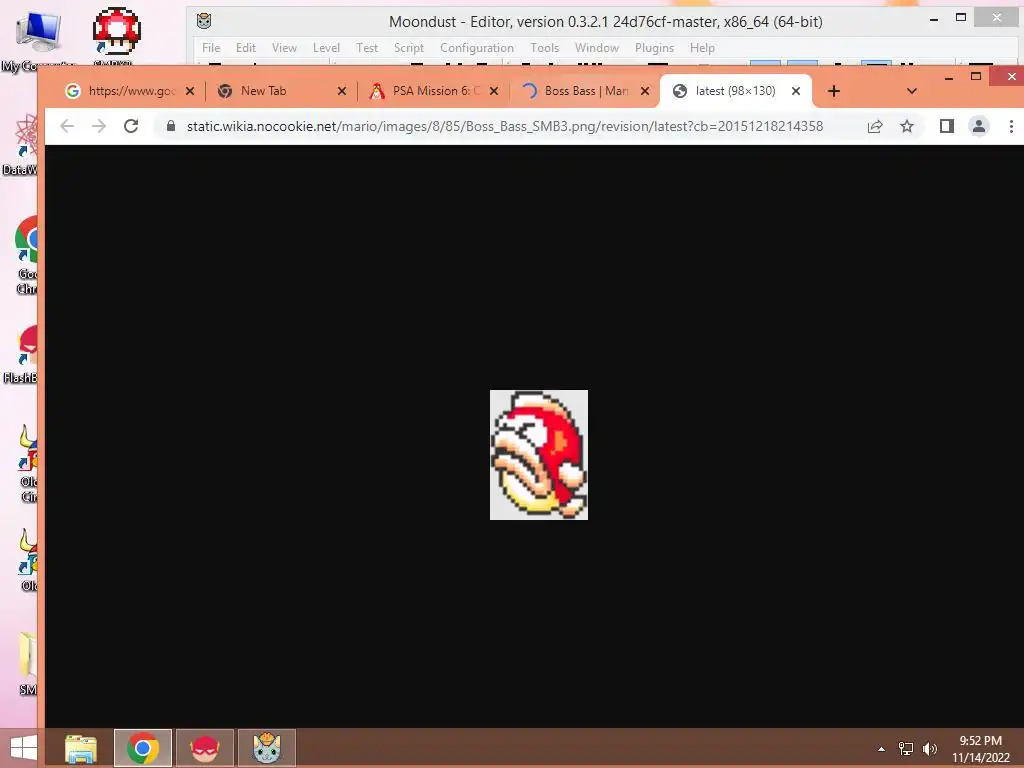1024x768 pixels.
Task: Share this page icon
Action: (875, 126)
